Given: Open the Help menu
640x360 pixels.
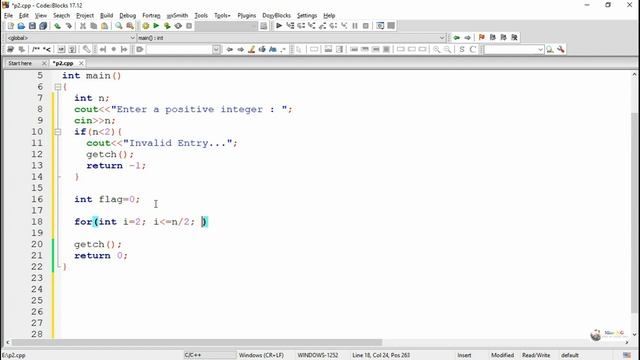Looking at the screenshot, I should coord(329,16).
